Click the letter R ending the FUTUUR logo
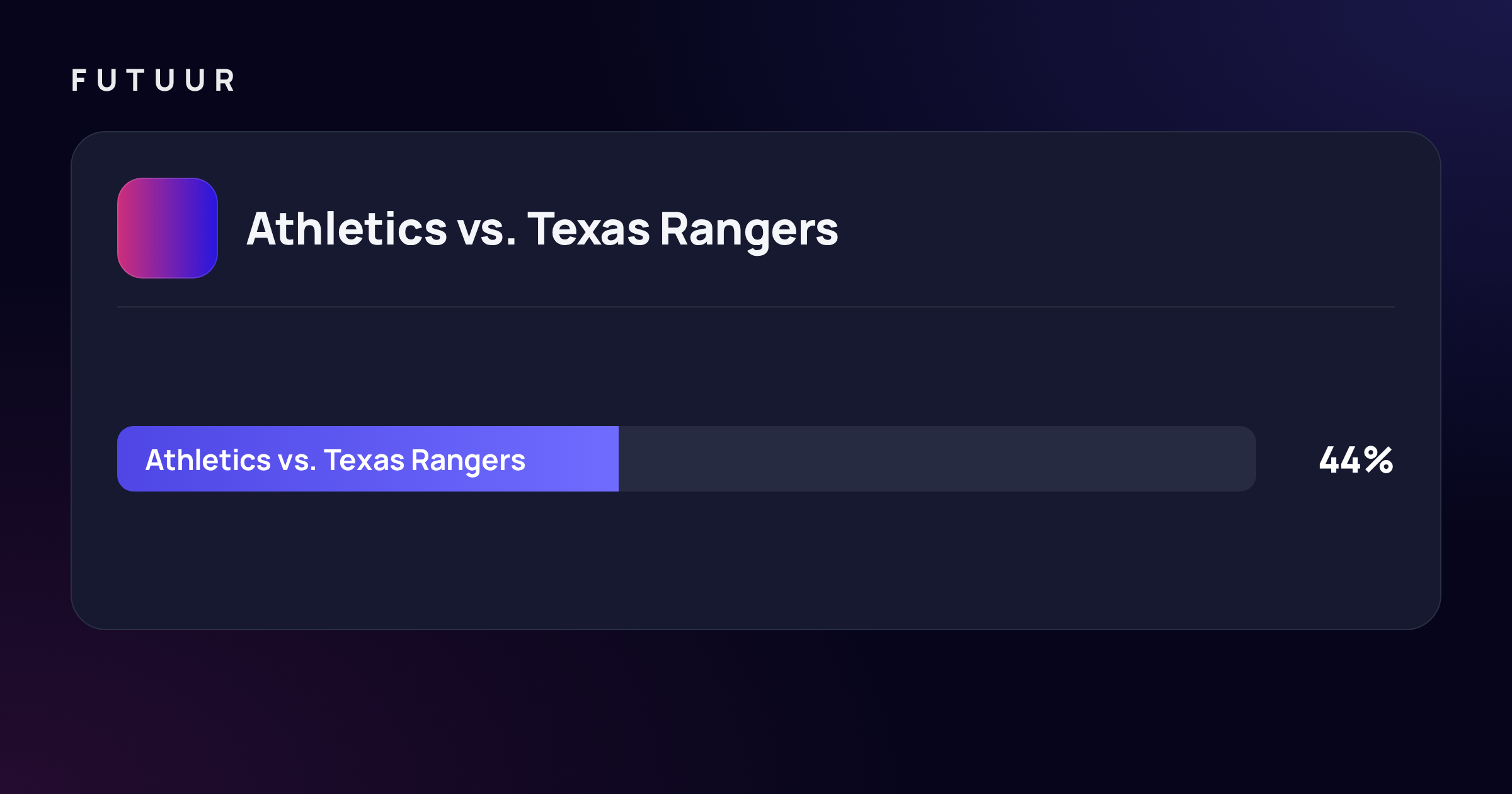This screenshot has height=794, width=1512. [225, 81]
